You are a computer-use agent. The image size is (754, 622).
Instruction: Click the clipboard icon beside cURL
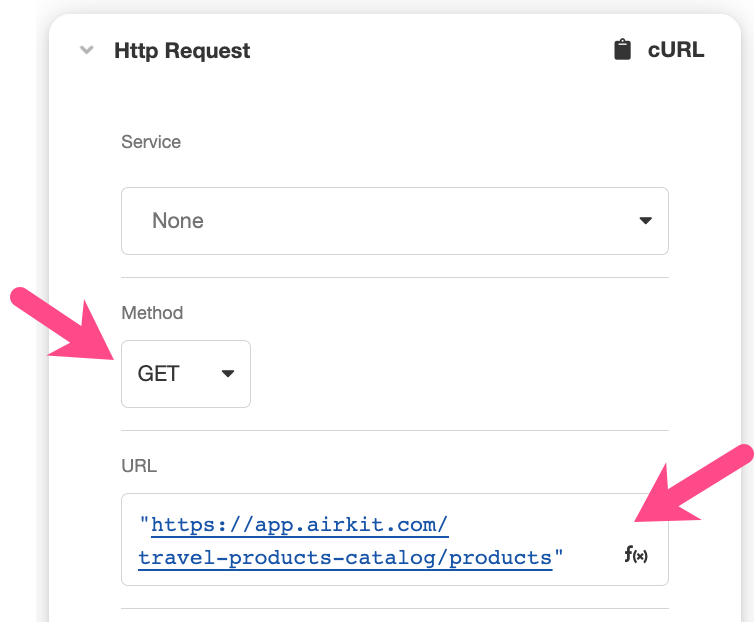pos(622,50)
